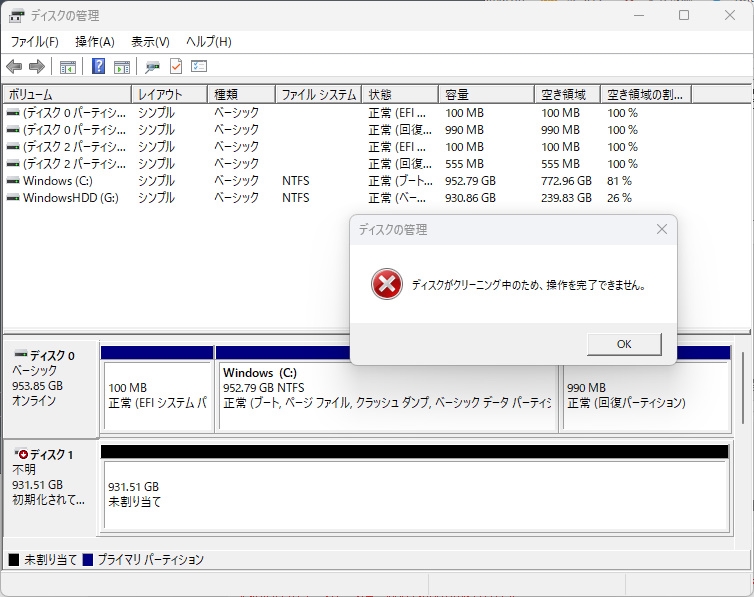The height and width of the screenshot is (597, 754).
Task: Click the disk connection toolbar icon
Action: pyautogui.click(x=152, y=67)
